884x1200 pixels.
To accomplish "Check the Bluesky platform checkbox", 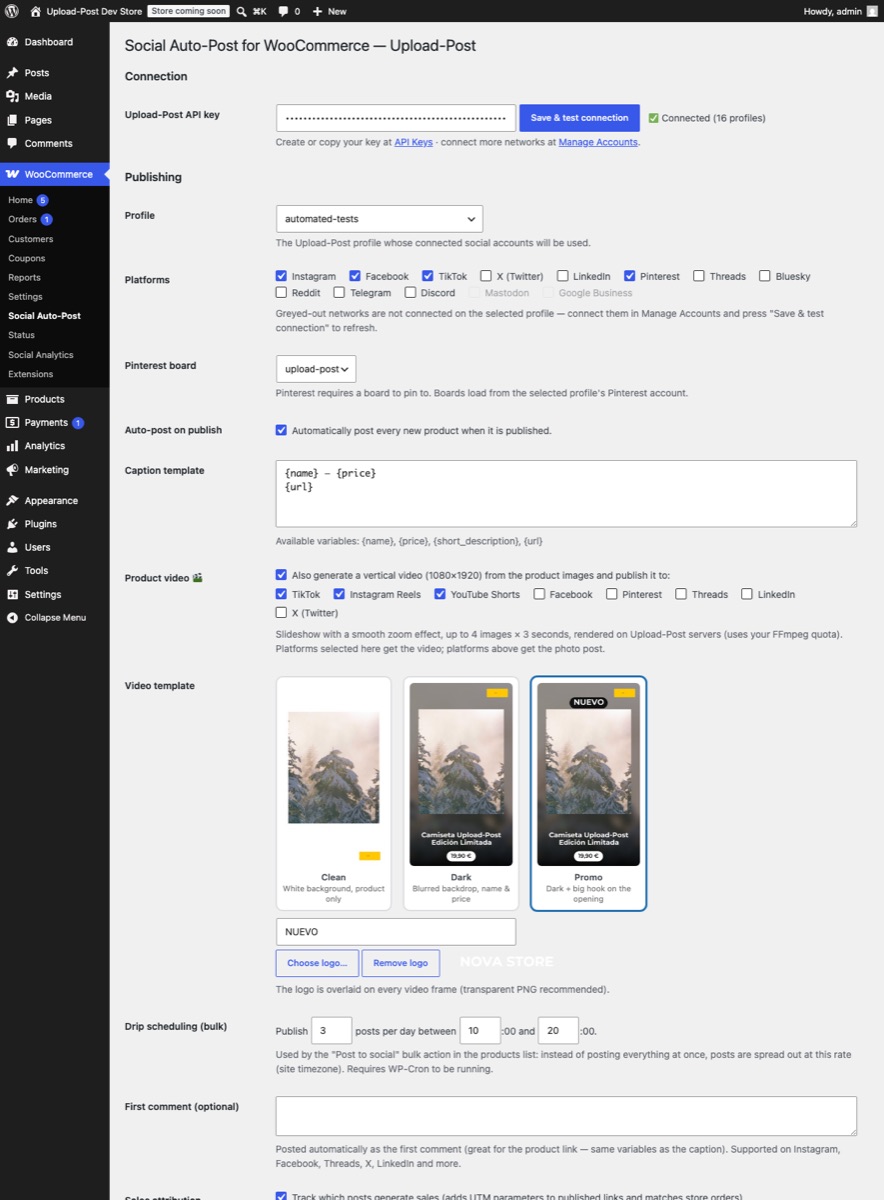I will coord(765,276).
